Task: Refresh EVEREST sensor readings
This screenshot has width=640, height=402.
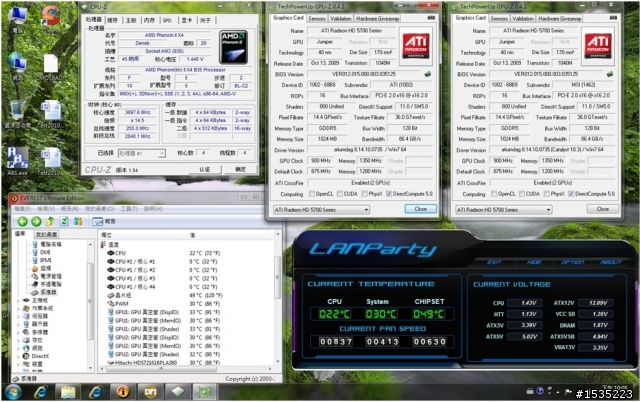Action: 64,221
